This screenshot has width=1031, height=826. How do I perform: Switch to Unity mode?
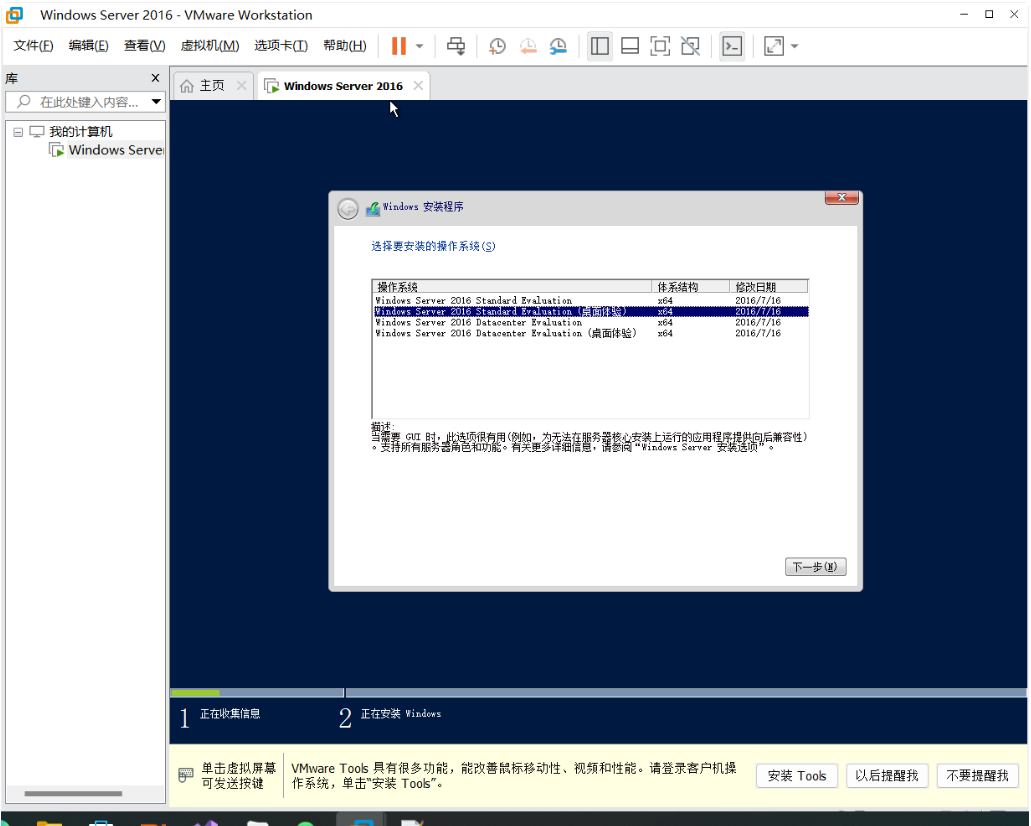690,46
